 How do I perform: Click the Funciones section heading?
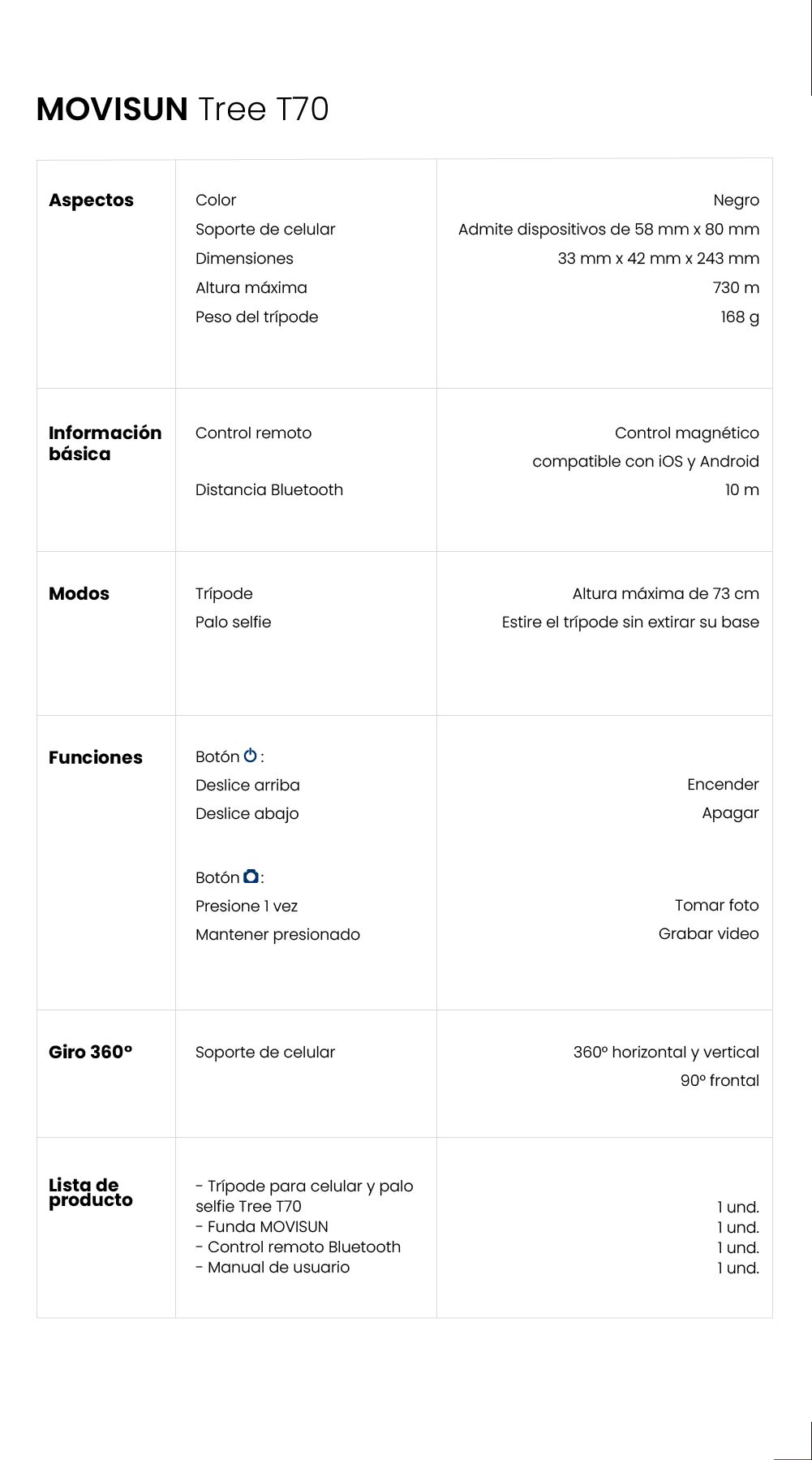pos(95,757)
